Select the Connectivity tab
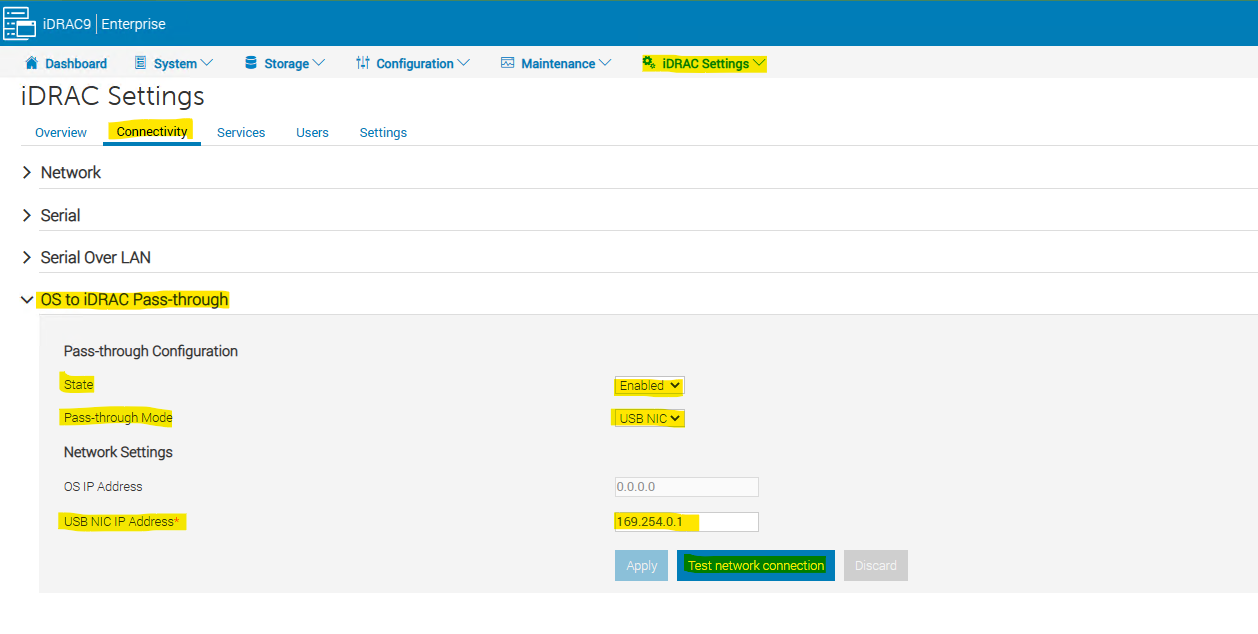 pos(152,132)
